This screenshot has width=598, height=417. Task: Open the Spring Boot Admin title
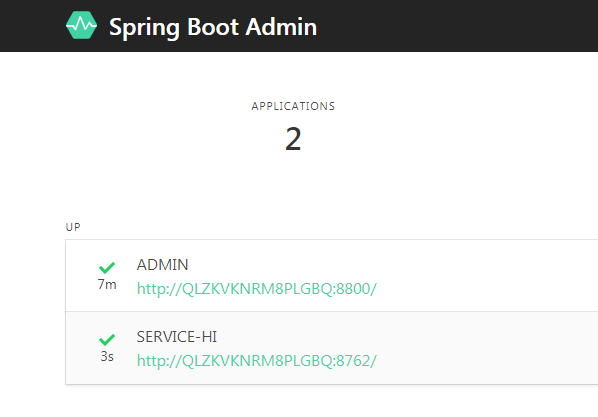coord(213,27)
